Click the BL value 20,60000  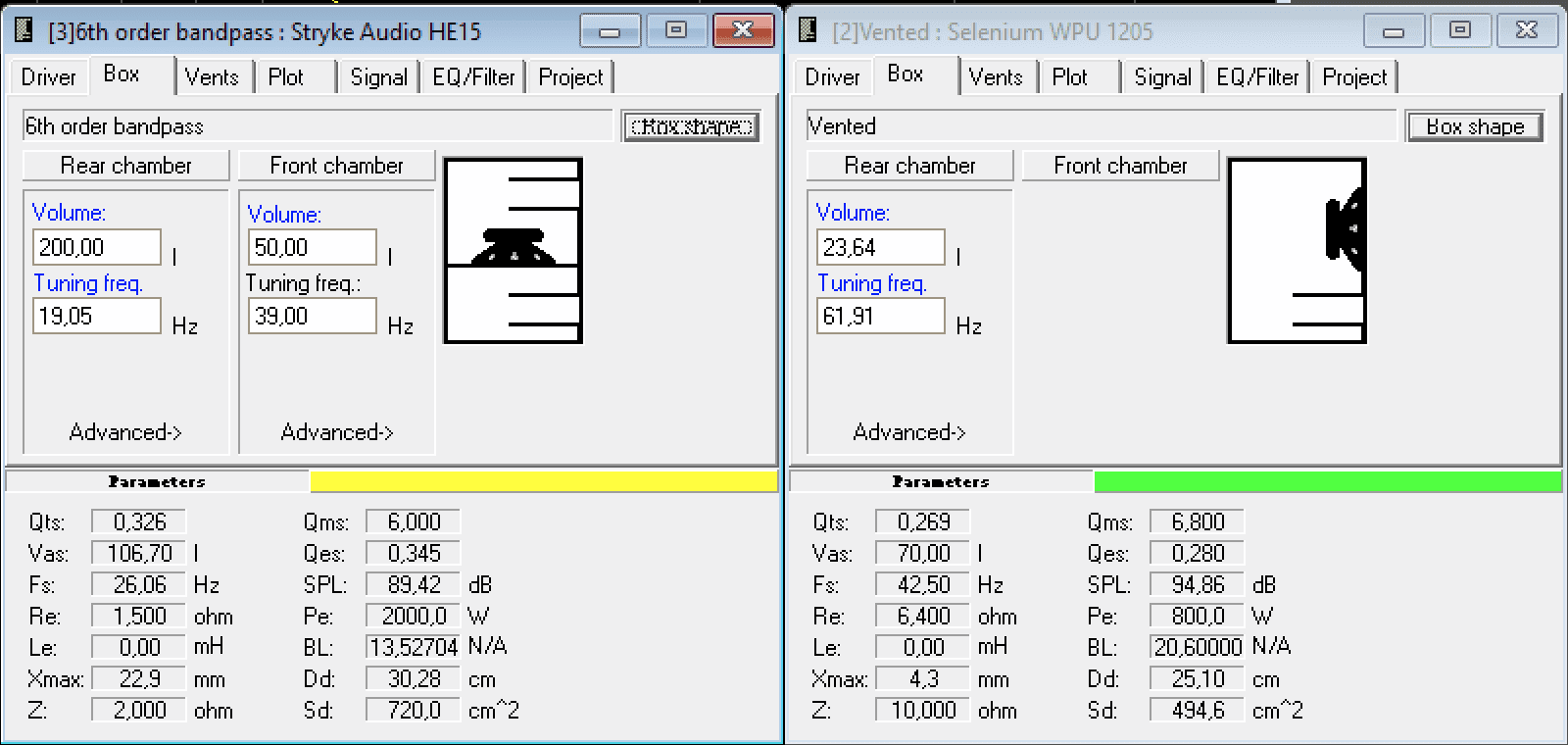1197,648
